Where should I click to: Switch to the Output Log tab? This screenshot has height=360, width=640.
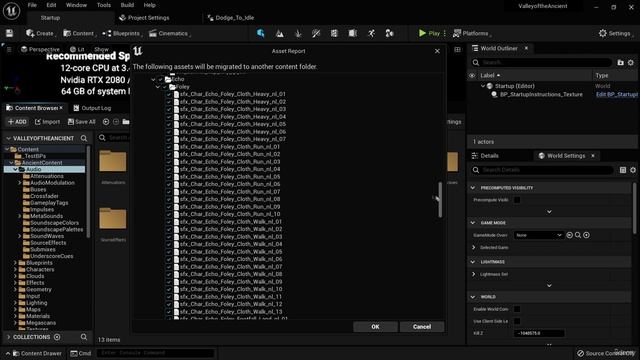click(92, 108)
